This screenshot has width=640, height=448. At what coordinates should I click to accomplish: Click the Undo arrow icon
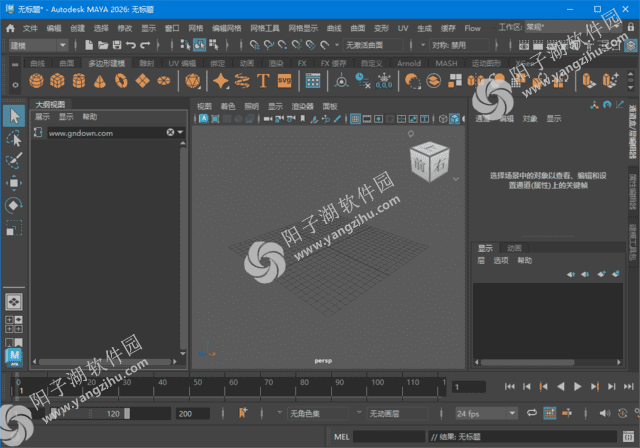[x=131, y=45]
